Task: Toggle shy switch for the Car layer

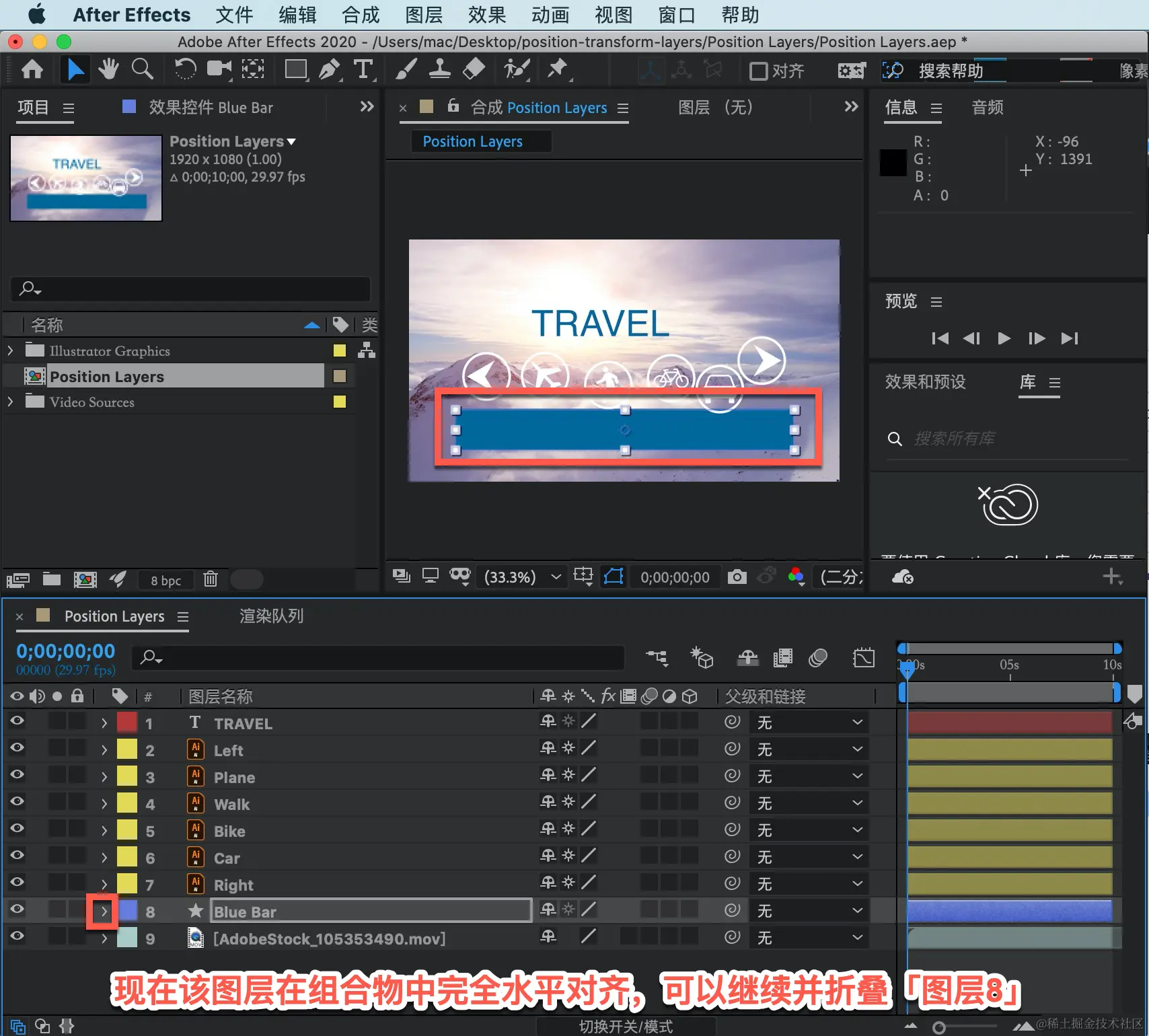Action: (548, 856)
